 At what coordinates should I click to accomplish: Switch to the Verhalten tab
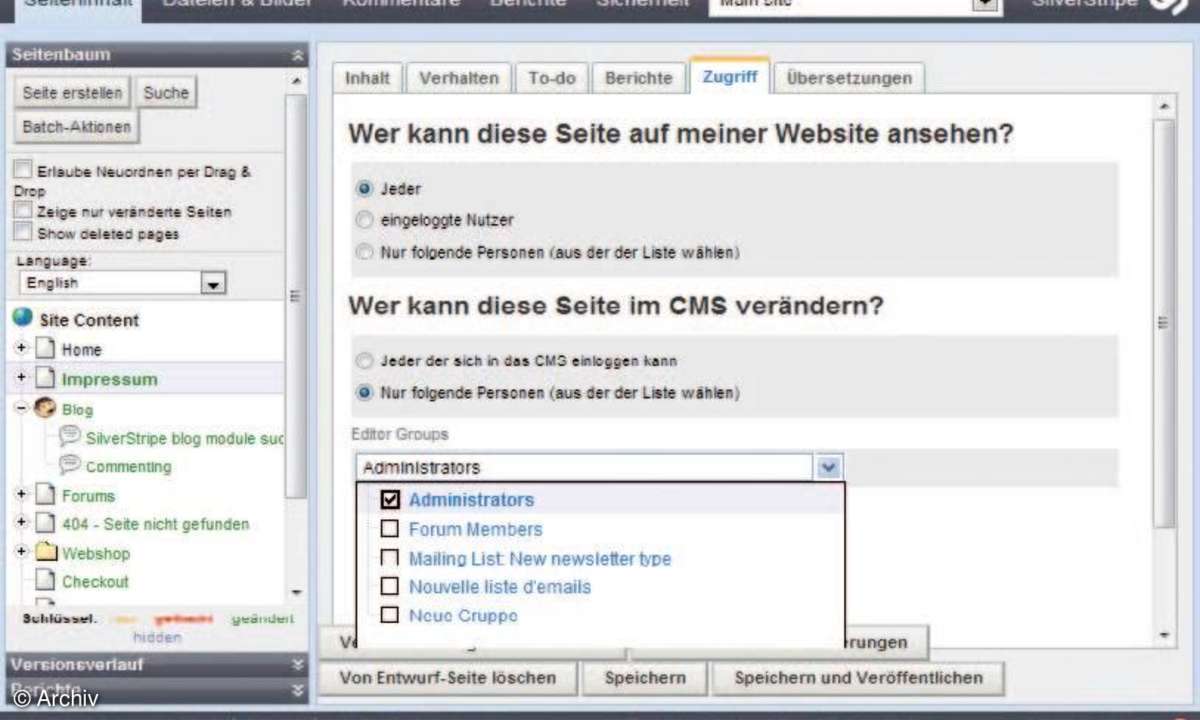click(459, 78)
